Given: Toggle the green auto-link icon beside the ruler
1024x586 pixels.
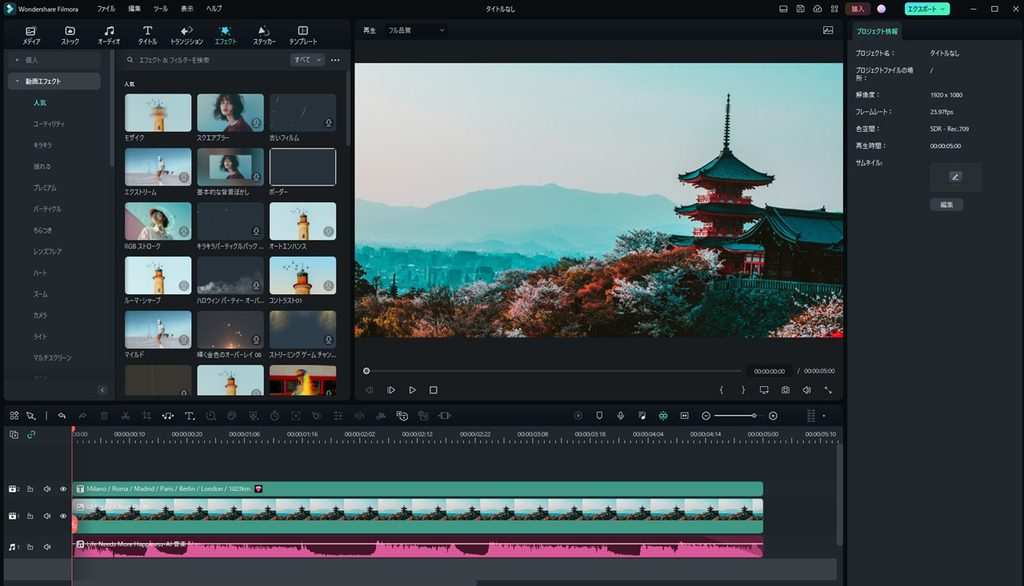Looking at the screenshot, I should click(31, 434).
